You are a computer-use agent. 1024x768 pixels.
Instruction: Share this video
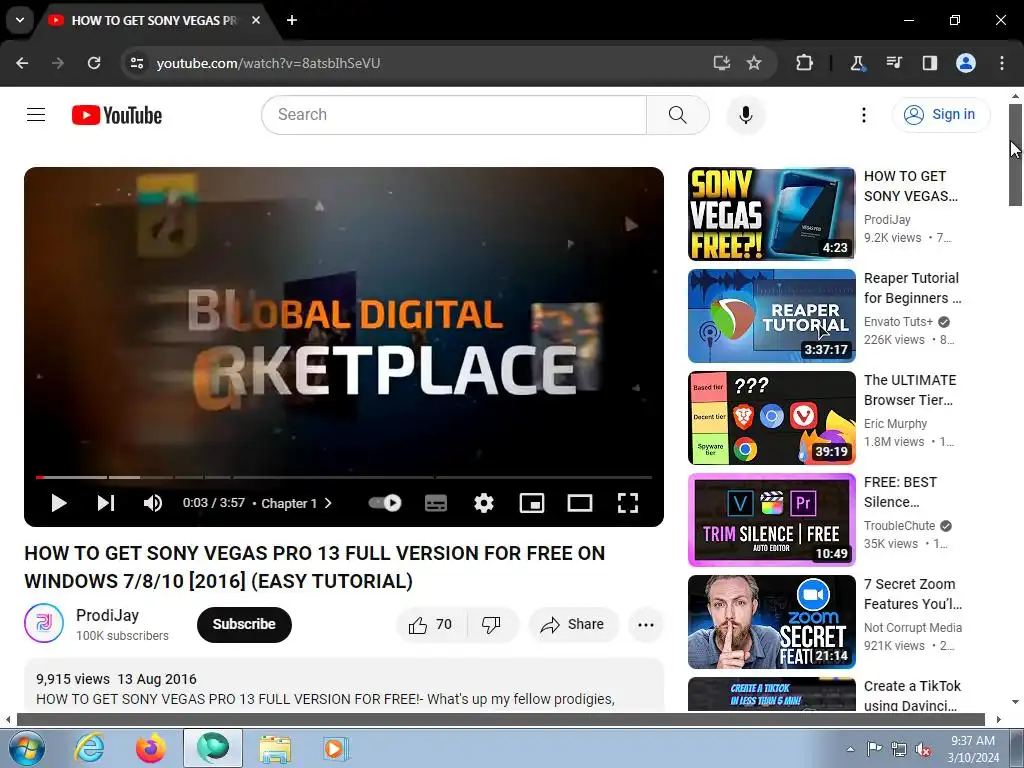tap(573, 624)
